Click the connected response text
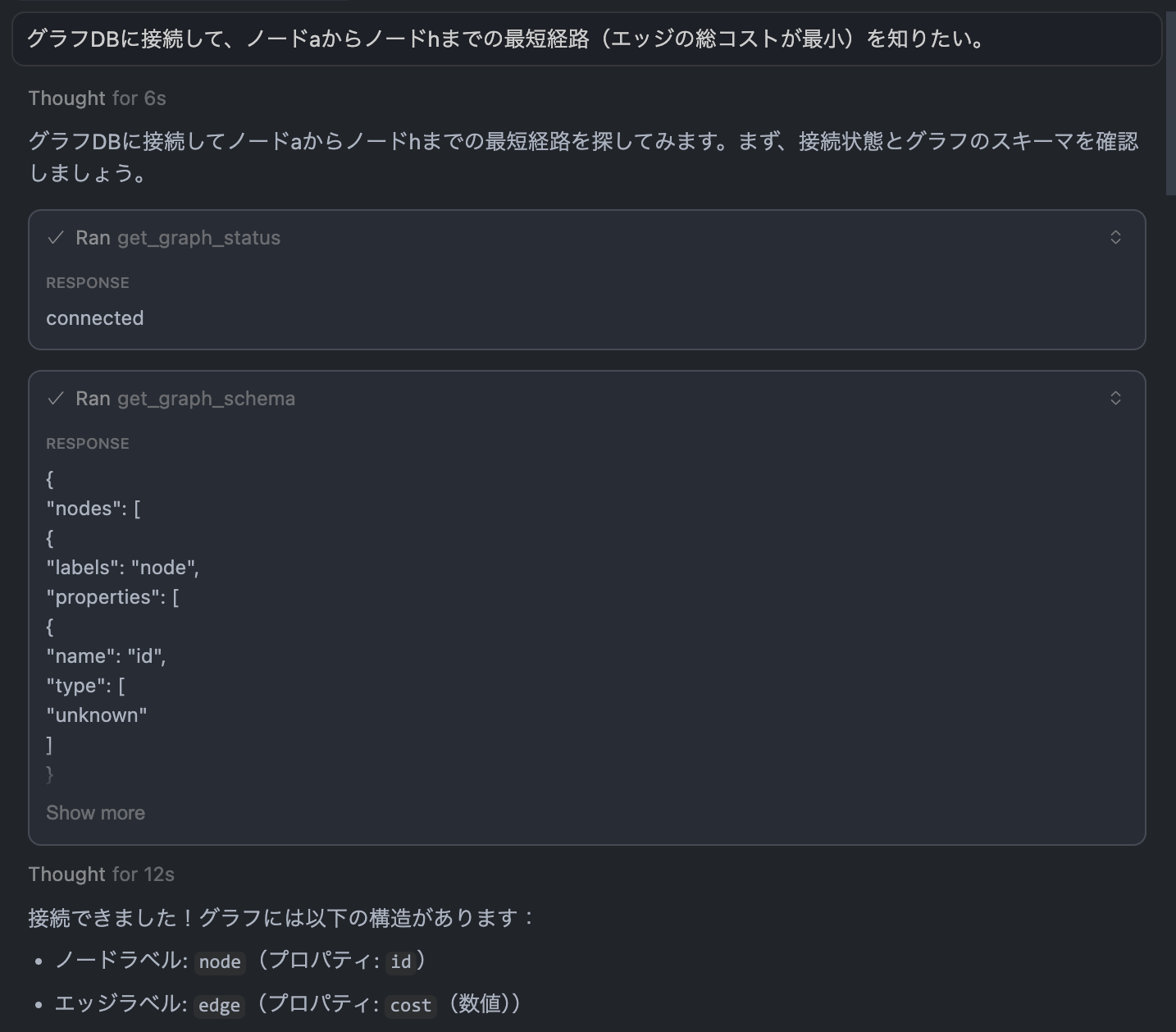The height and width of the screenshot is (1032, 1176). 94,318
